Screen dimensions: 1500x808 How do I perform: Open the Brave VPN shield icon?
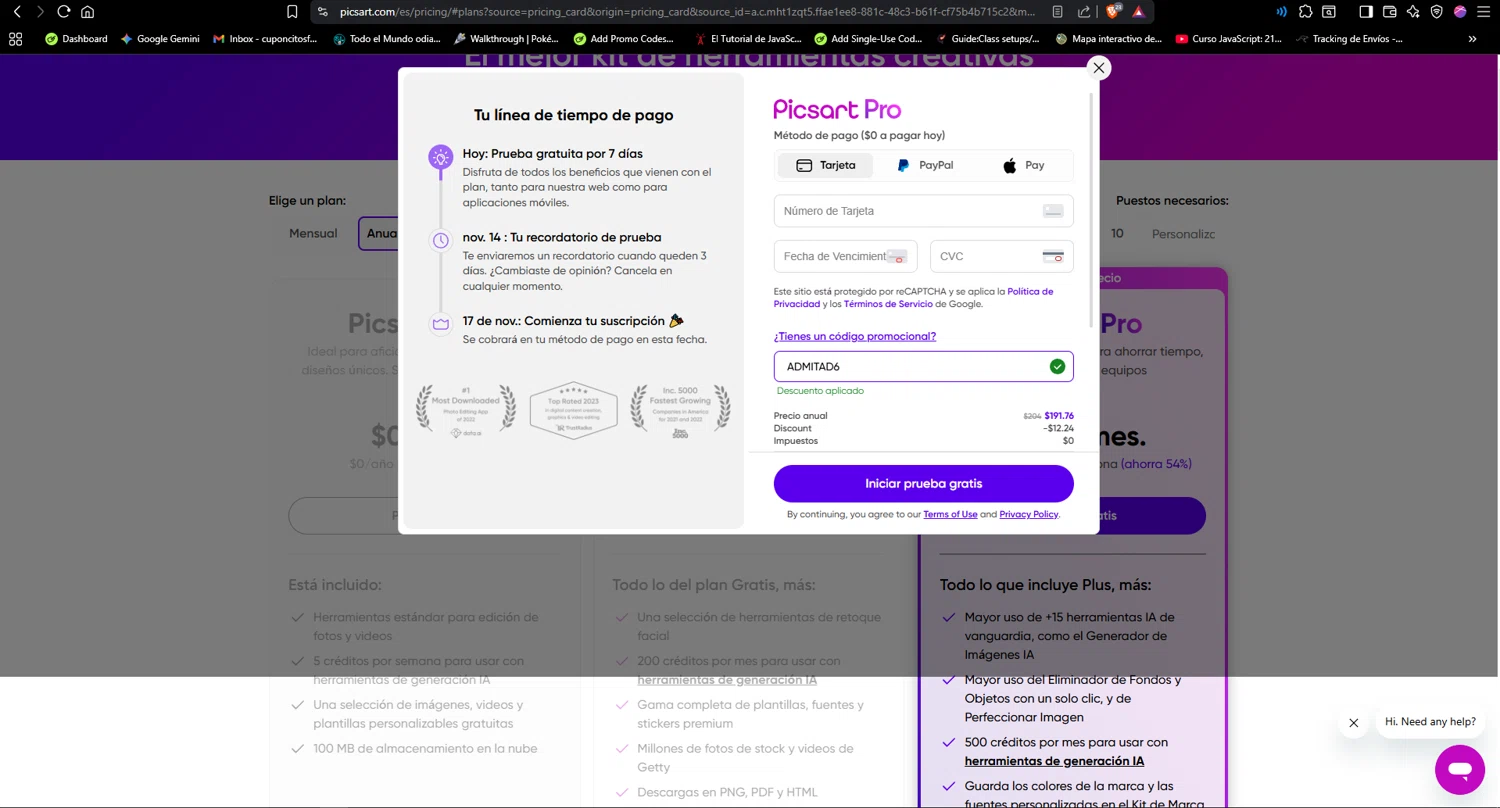[x=1437, y=12]
